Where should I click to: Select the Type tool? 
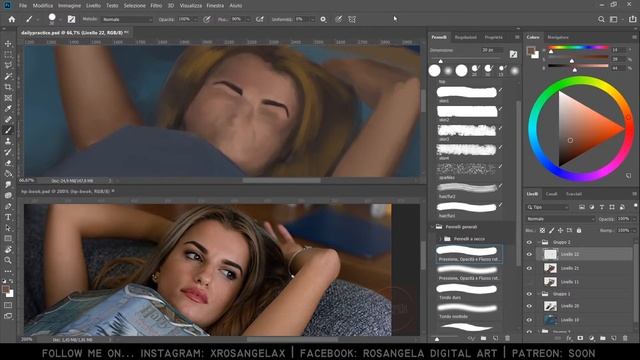(x=8, y=217)
